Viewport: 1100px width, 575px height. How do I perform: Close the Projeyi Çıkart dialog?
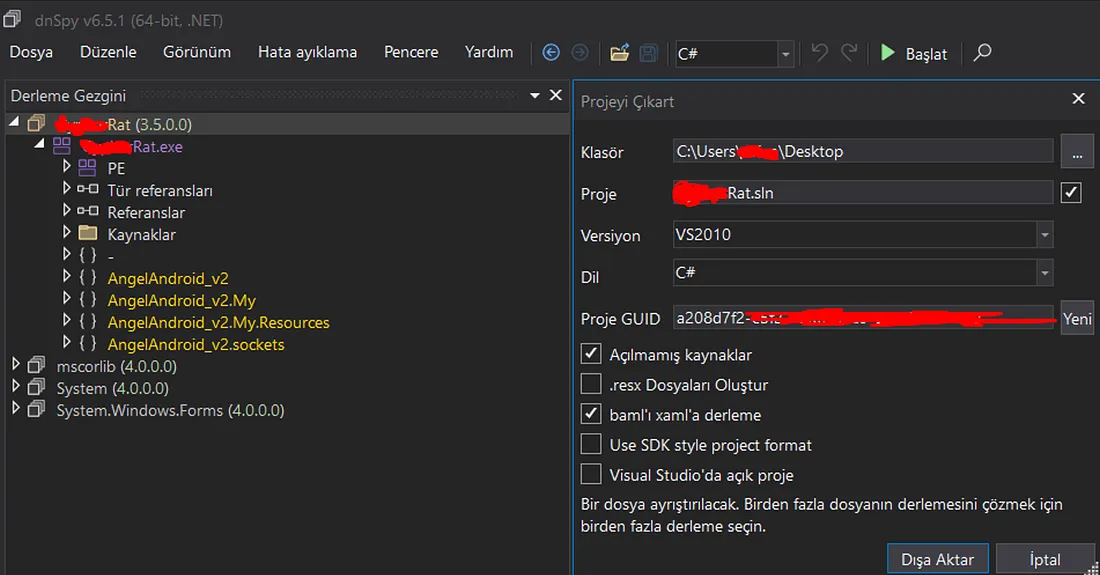[1079, 99]
